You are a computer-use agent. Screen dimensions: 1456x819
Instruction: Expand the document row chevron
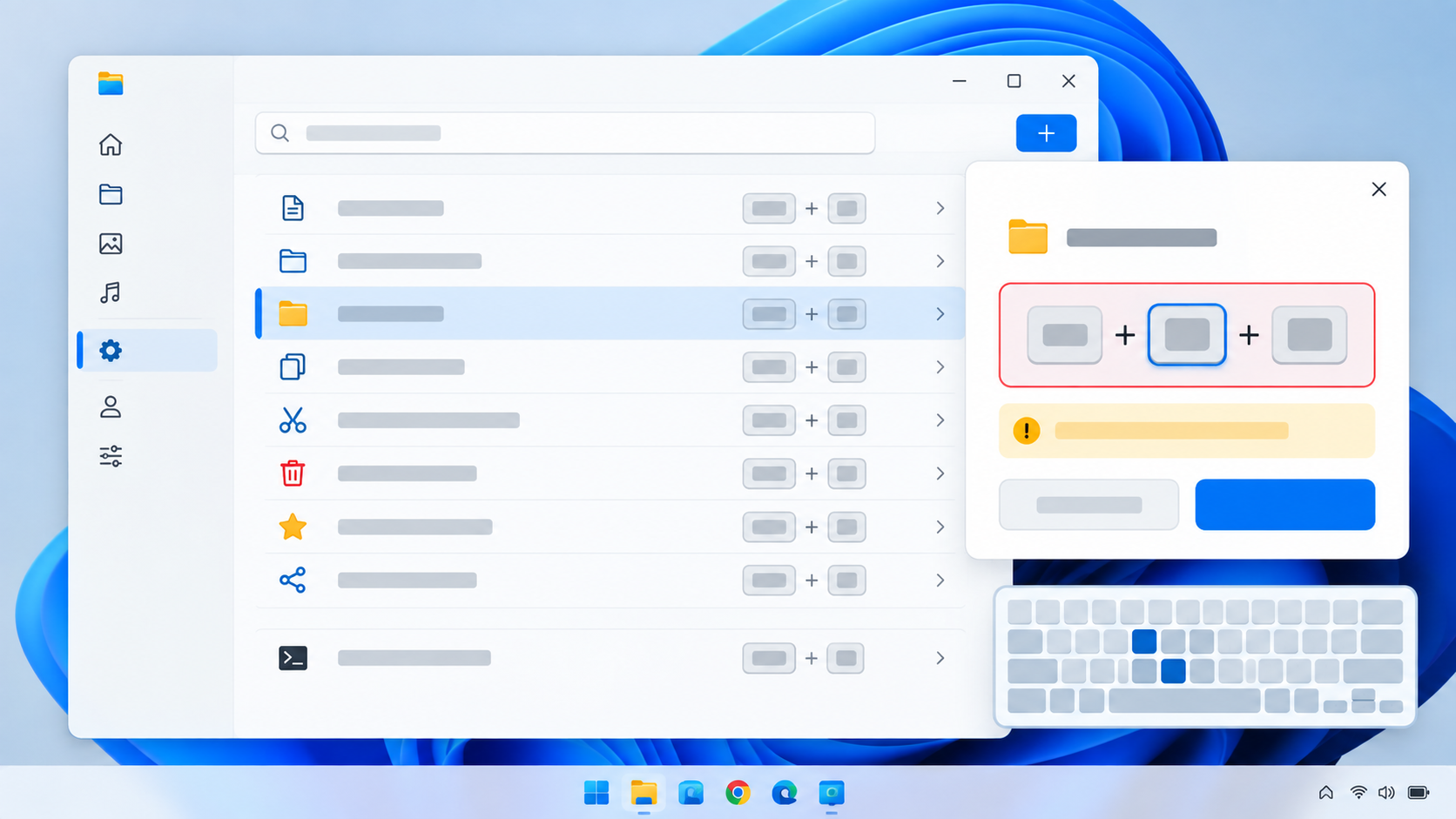click(x=940, y=208)
